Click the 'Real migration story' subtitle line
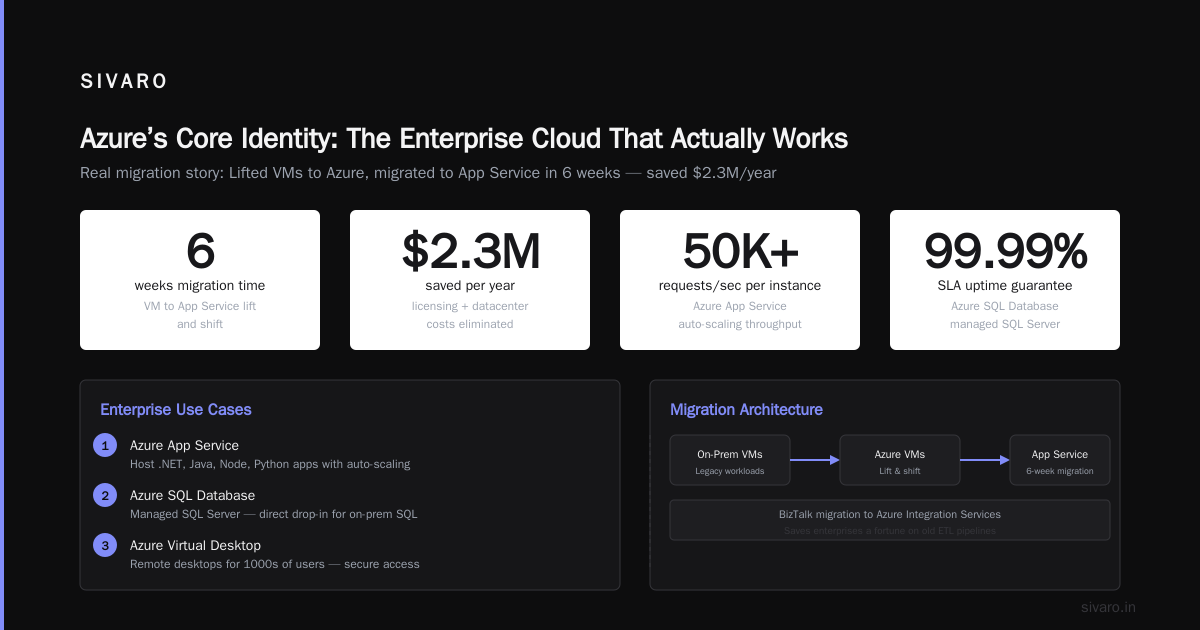Viewport: 1200px width, 630px height. [428, 173]
